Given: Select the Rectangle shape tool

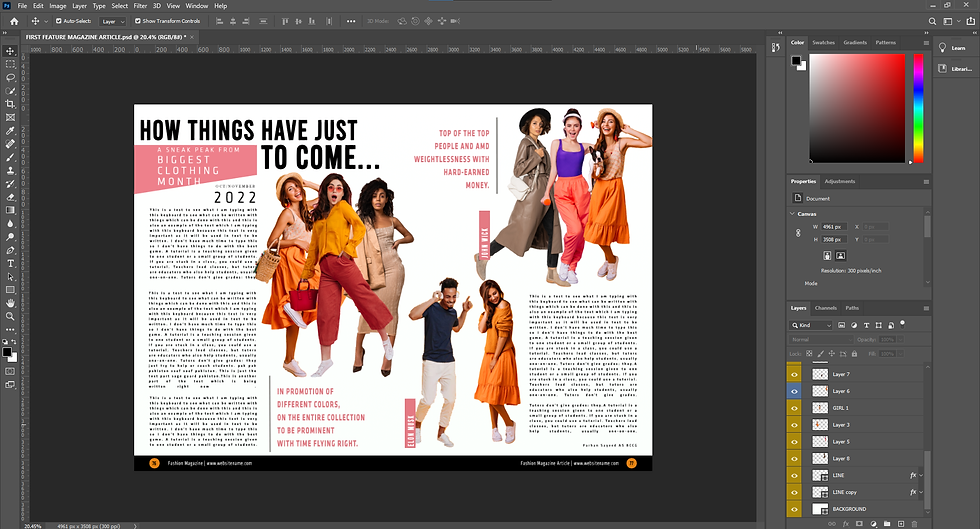Looking at the screenshot, I should 10,290.
